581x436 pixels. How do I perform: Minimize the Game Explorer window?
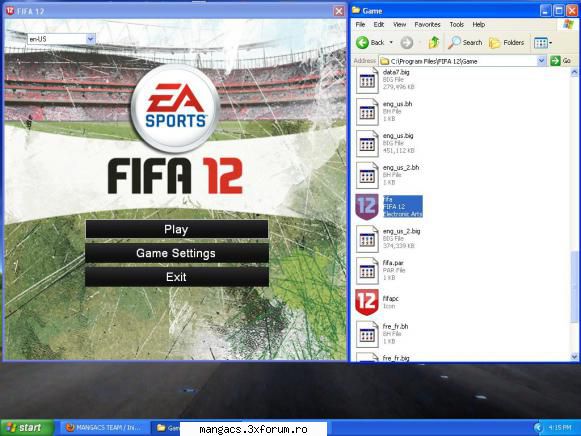coord(545,11)
